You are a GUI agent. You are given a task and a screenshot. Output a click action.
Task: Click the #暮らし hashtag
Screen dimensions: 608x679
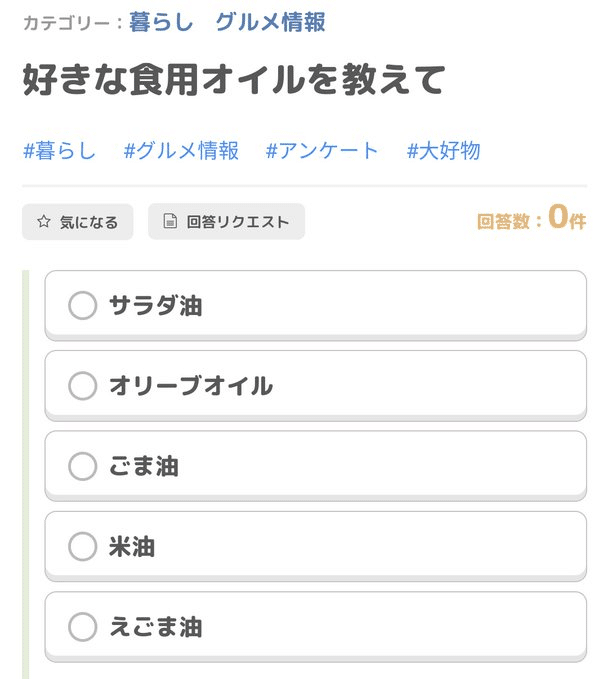pyautogui.click(x=59, y=151)
